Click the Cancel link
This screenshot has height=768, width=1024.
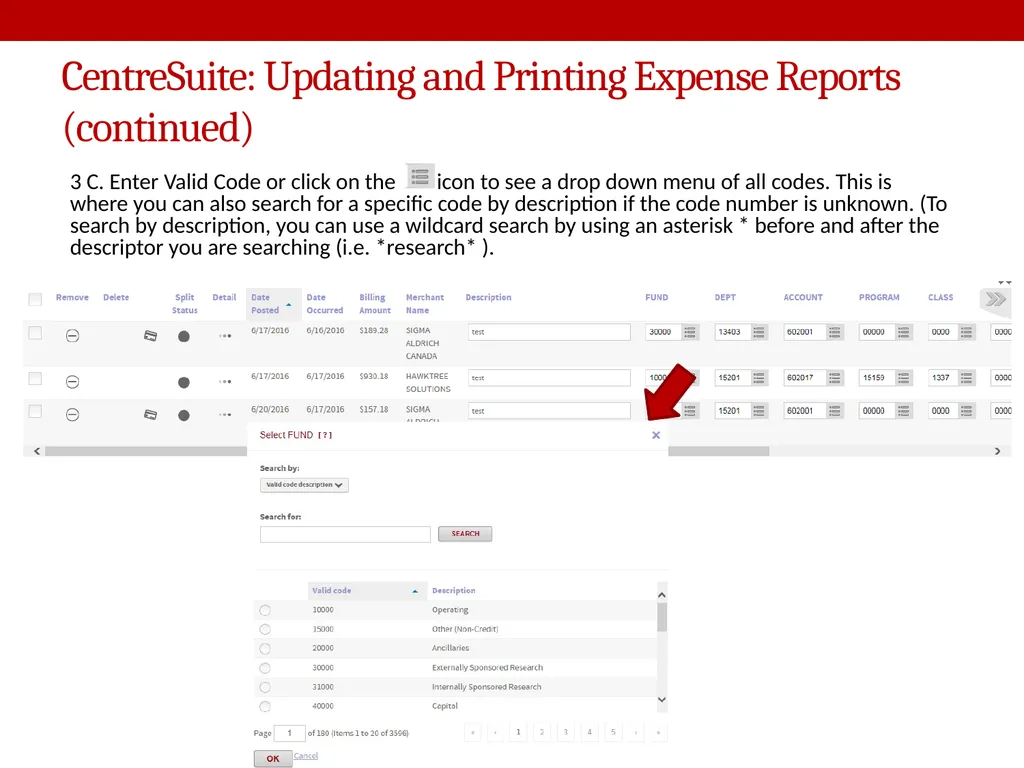pos(306,756)
